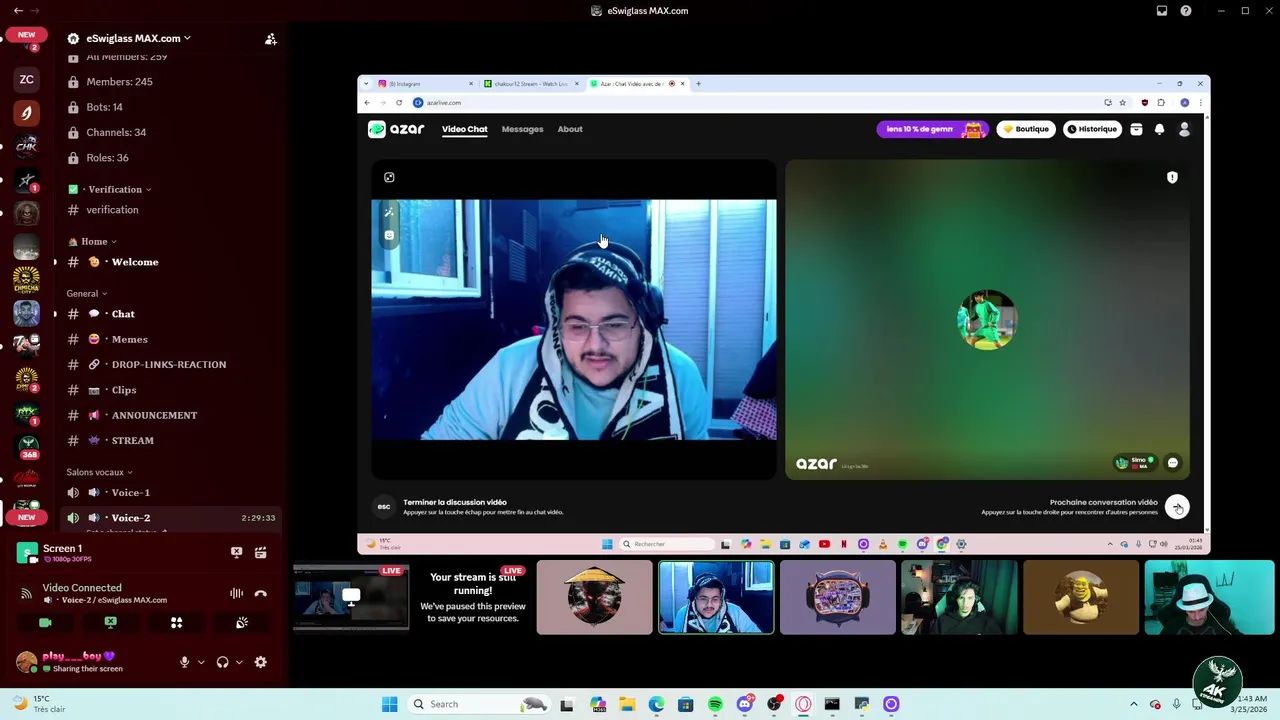Viewport: 1280px width, 720px height.
Task: Click the esc end discussion button
Action: (383, 507)
